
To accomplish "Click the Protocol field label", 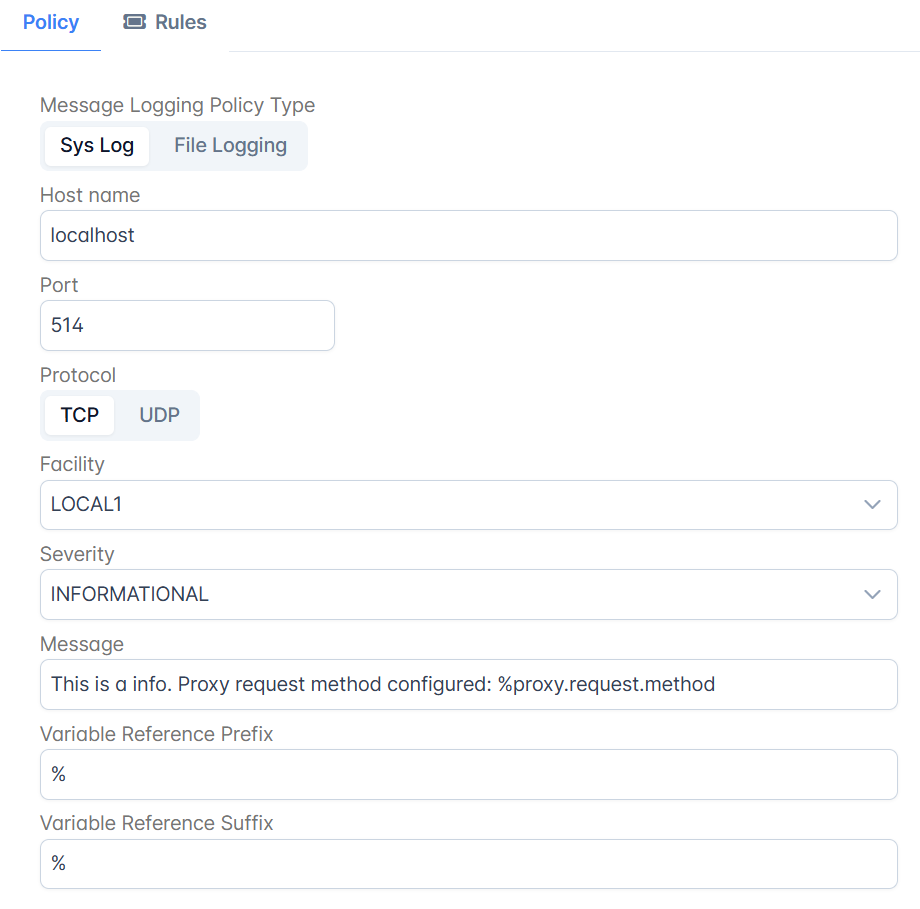I will [78, 375].
